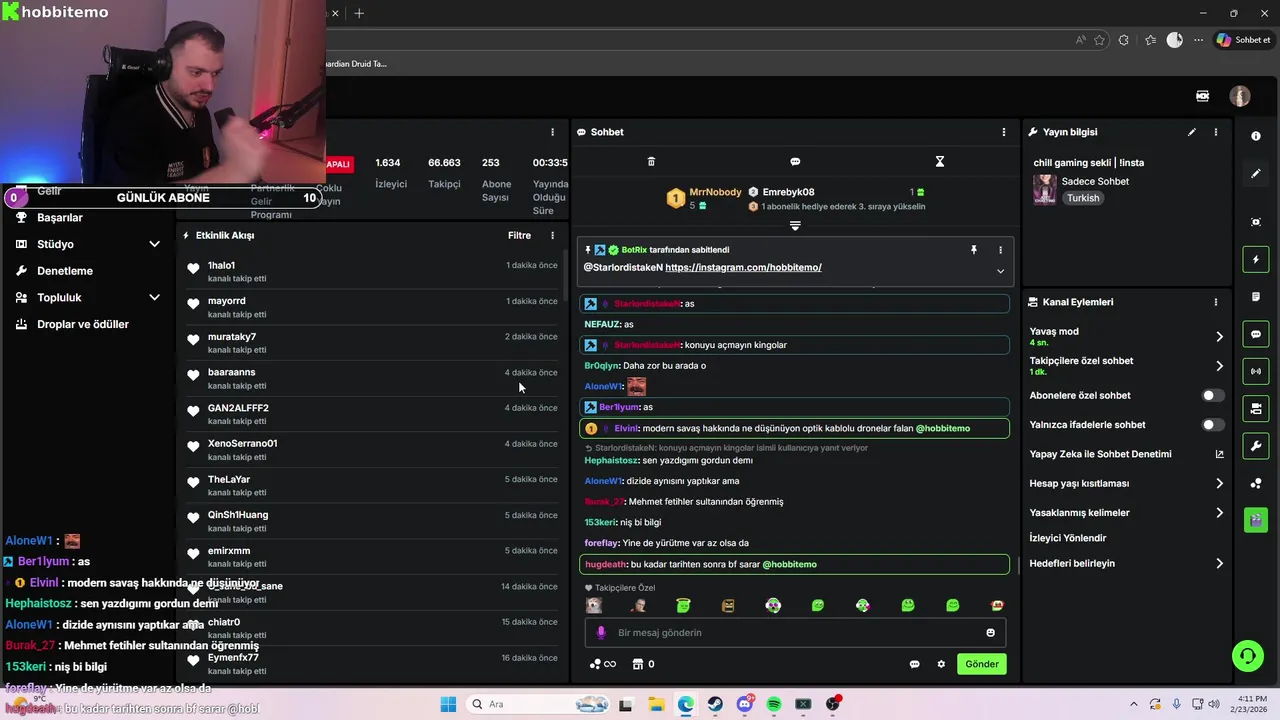The image size is (1280, 720).
Task: Toggle Abonelere özel sohbet switch
Action: 1212,396
